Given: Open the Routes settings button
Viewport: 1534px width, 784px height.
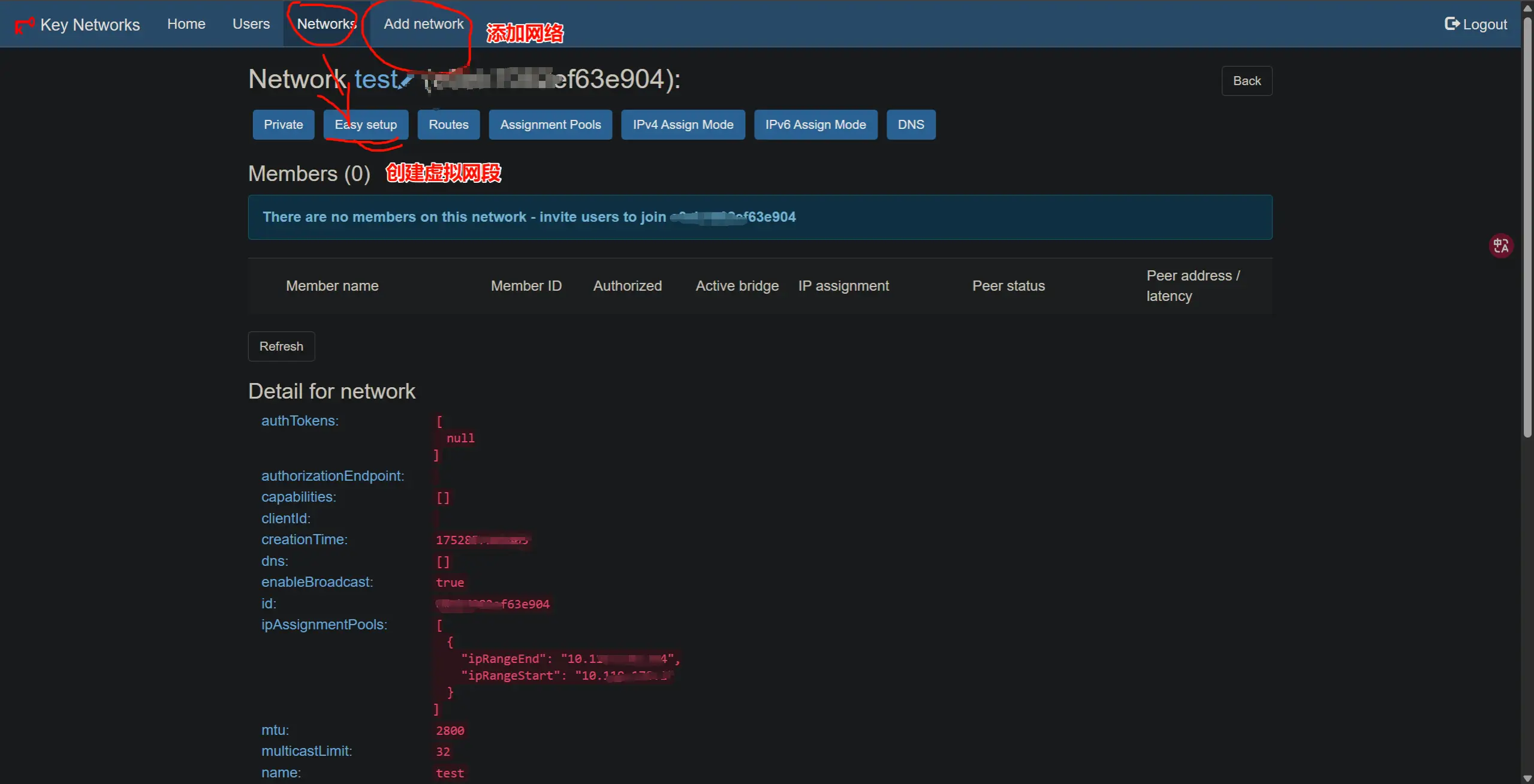Looking at the screenshot, I should (448, 125).
